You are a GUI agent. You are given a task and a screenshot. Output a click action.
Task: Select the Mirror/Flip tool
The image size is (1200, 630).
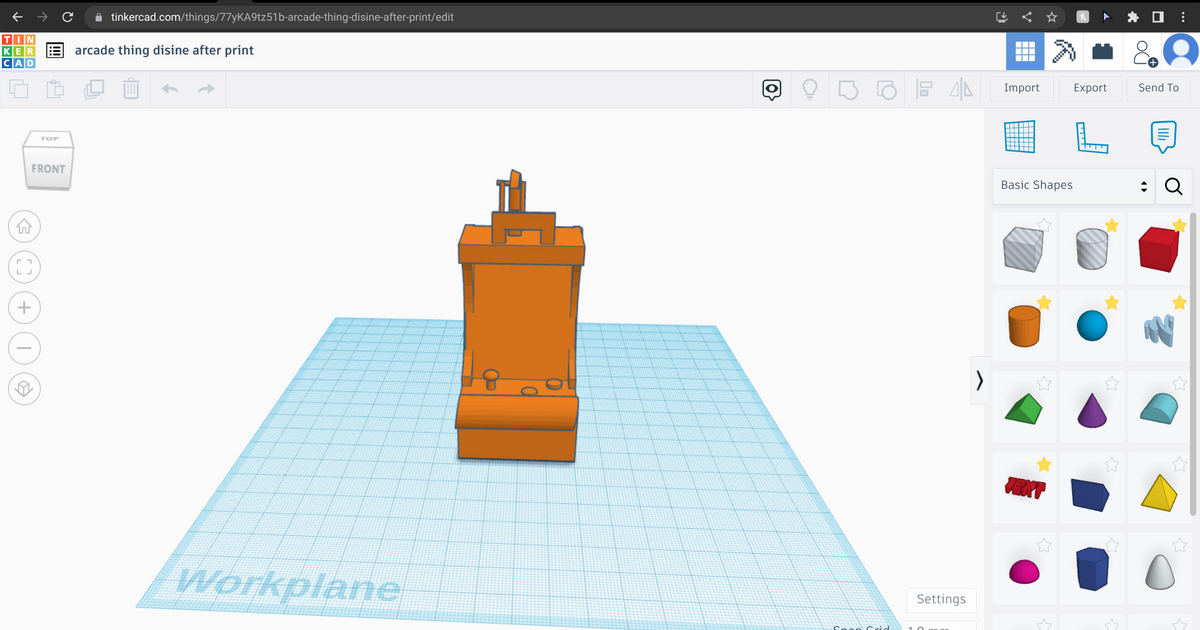961,89
